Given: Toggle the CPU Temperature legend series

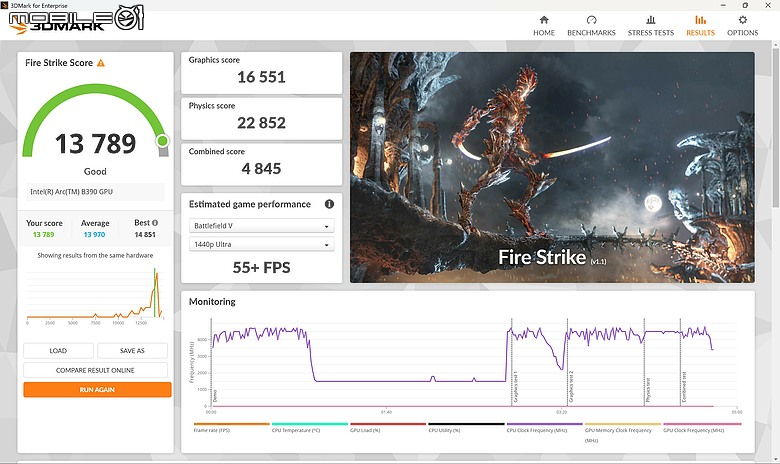Looking at the screenshot, I should click(309, 428).
